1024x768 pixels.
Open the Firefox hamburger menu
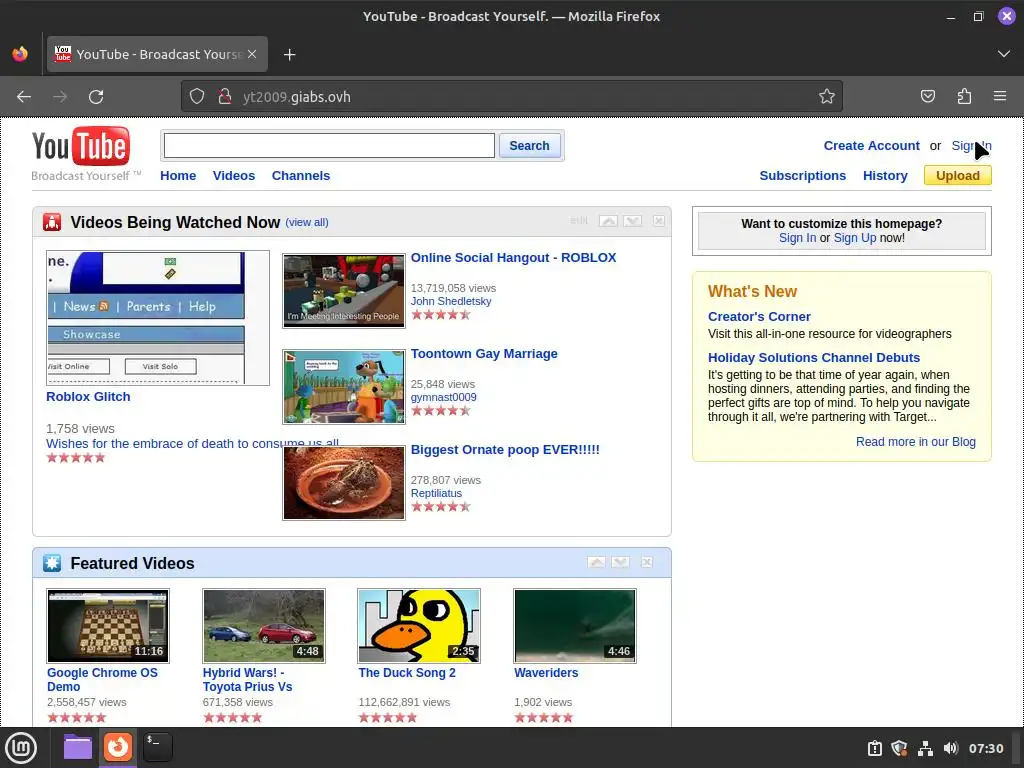(1000, 97)
